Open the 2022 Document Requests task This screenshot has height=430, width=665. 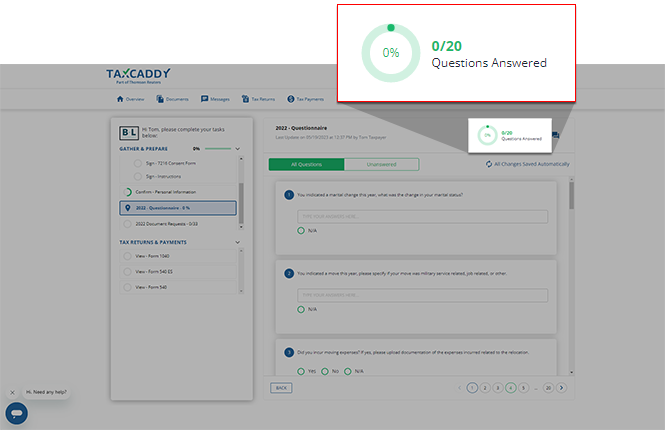point(178,224)
